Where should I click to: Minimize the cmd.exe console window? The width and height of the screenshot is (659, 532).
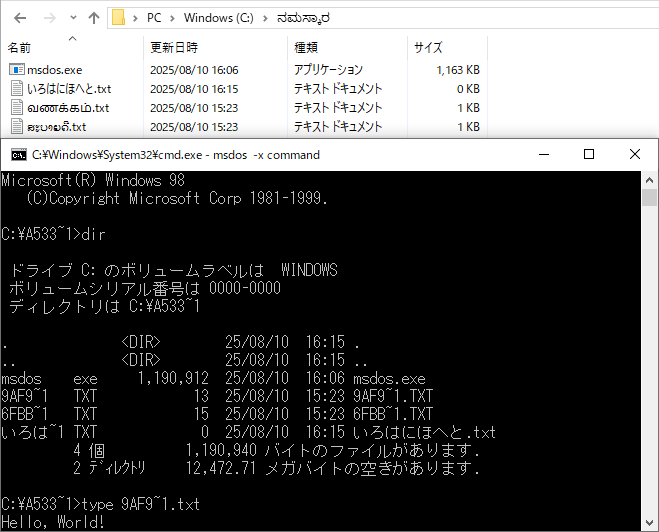[544, 154]
